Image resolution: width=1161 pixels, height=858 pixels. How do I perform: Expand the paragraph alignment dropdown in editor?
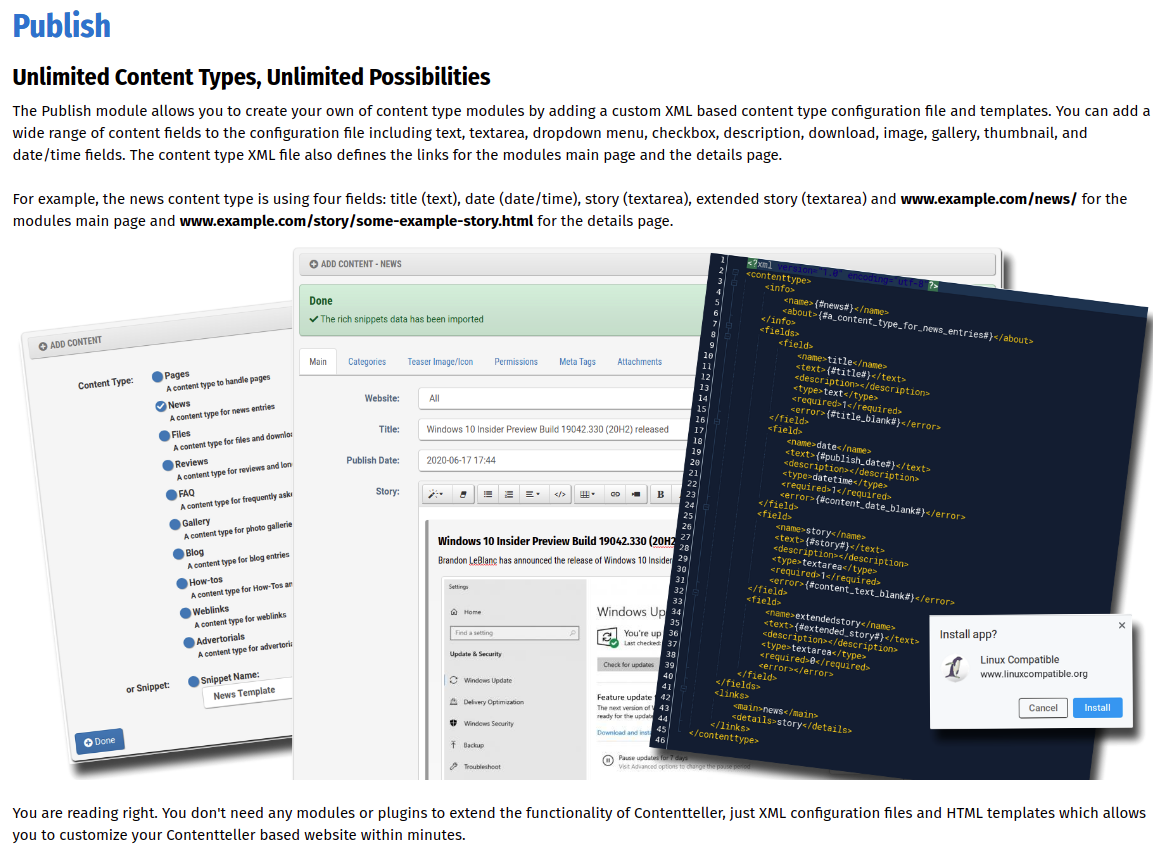click(x=534, y=494)
